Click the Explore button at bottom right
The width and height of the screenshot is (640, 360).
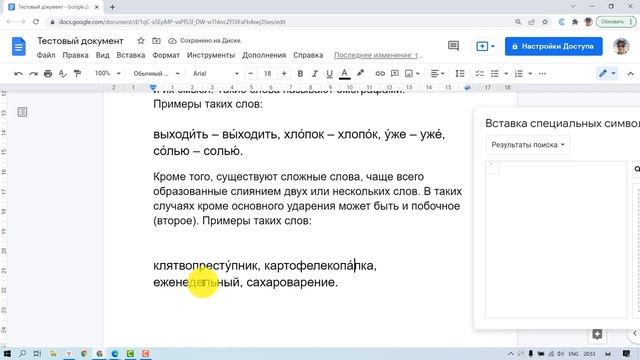tap(597, 335)
